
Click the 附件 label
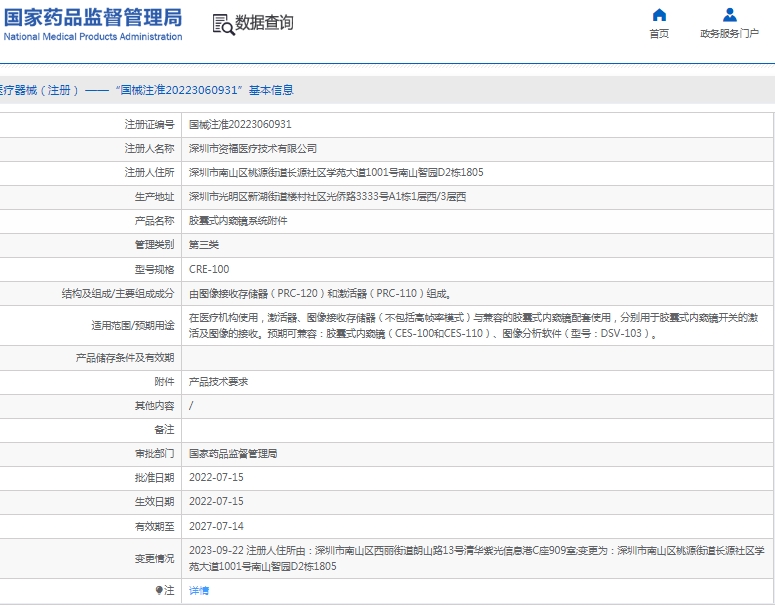(164, 382)
